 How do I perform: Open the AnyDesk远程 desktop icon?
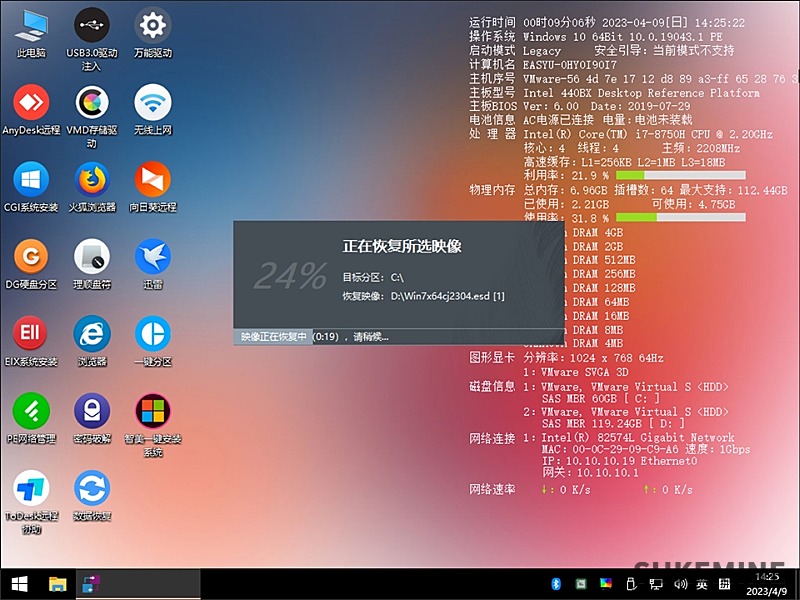click(31, 103)
